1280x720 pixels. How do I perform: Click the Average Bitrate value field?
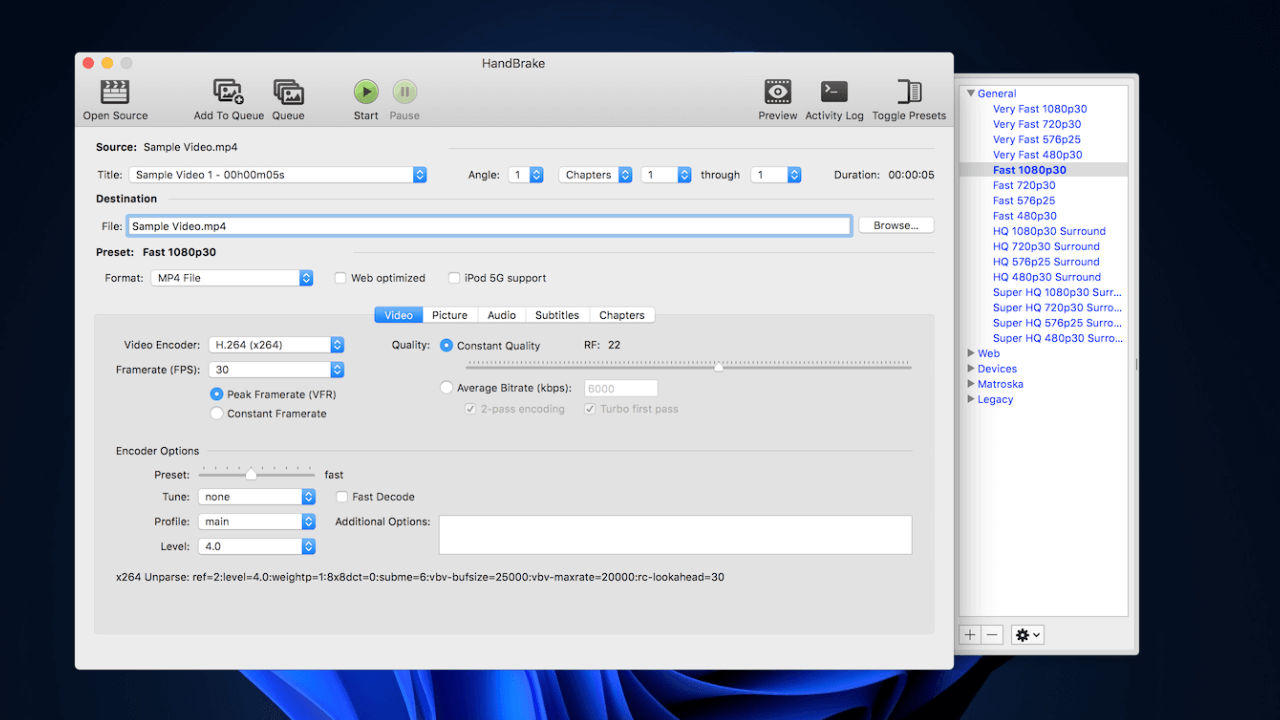point(621,389)
